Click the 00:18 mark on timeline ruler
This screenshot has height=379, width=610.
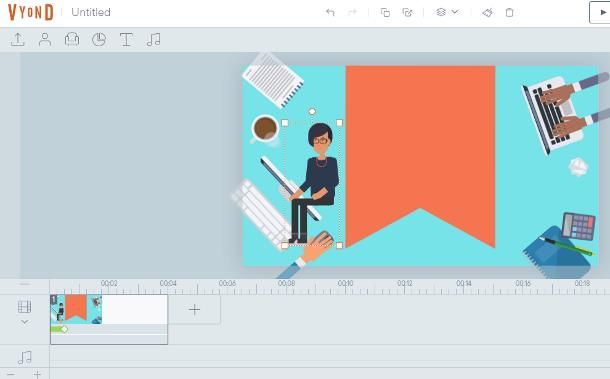point(582,283)
